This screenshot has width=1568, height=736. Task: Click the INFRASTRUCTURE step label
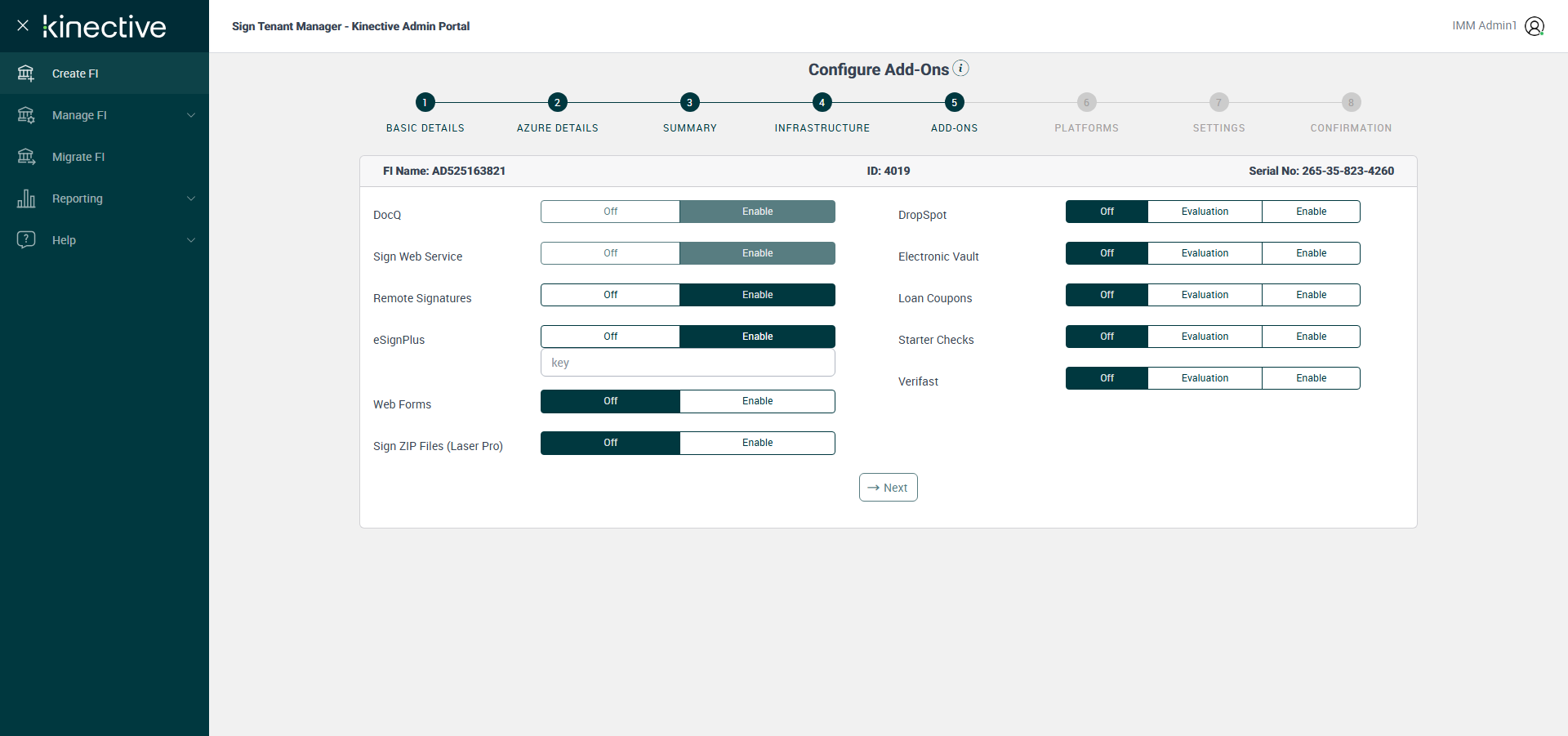coord(822,128)
